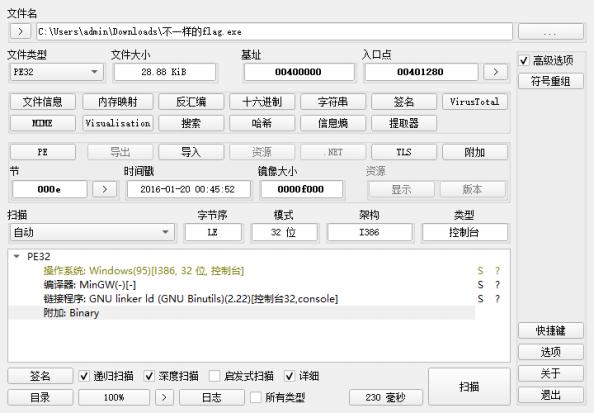Select the 编译器 MinGW result row
Screen dimensions: 594x413
click(x=241, y=285)
